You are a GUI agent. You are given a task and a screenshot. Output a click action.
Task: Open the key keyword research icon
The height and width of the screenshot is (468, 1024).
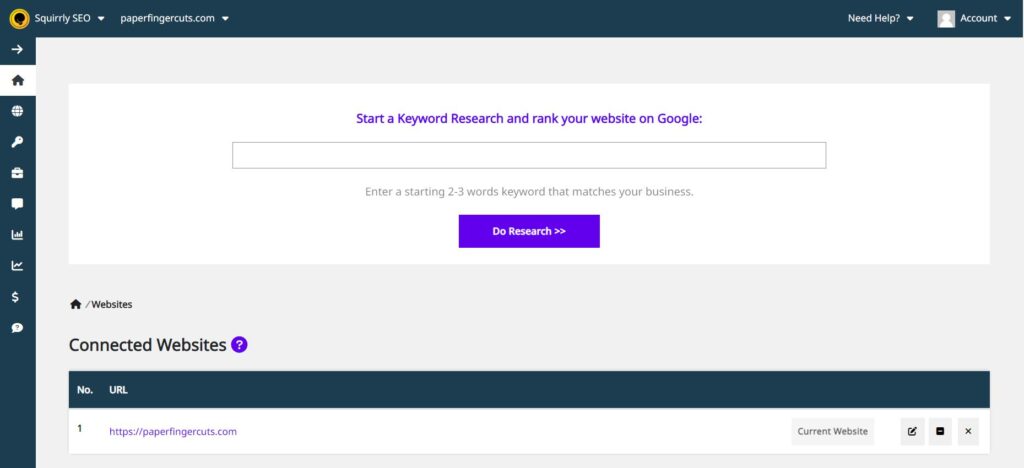(18, 142)
